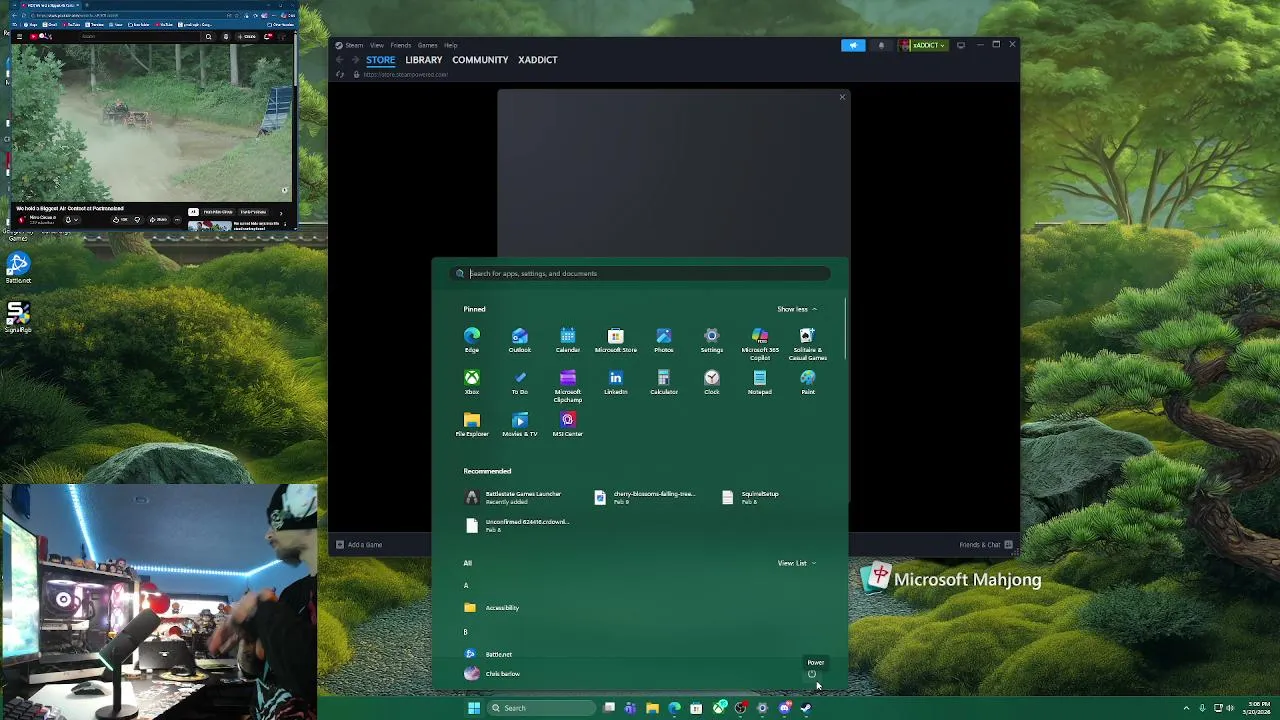Open Calculator pinned app

click(663, 382)
